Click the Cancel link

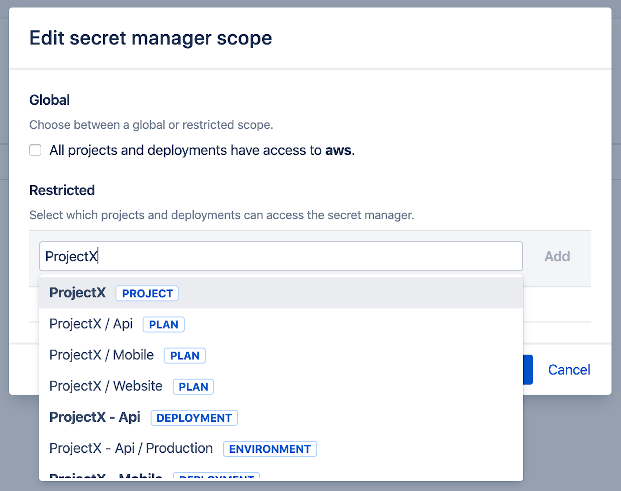[x=569, y=370]
